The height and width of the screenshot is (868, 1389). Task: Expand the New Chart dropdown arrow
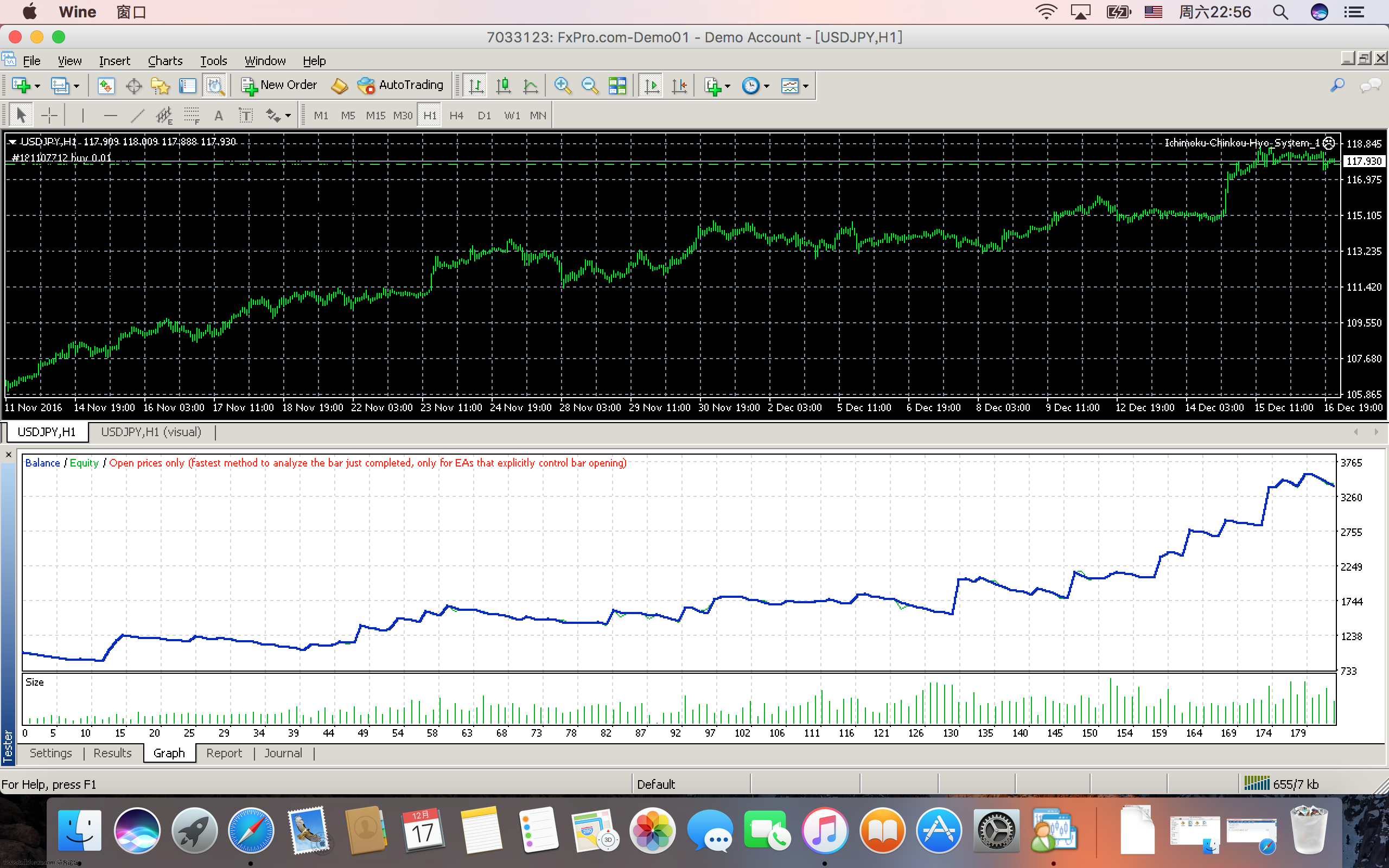click(x=37, y=86)
